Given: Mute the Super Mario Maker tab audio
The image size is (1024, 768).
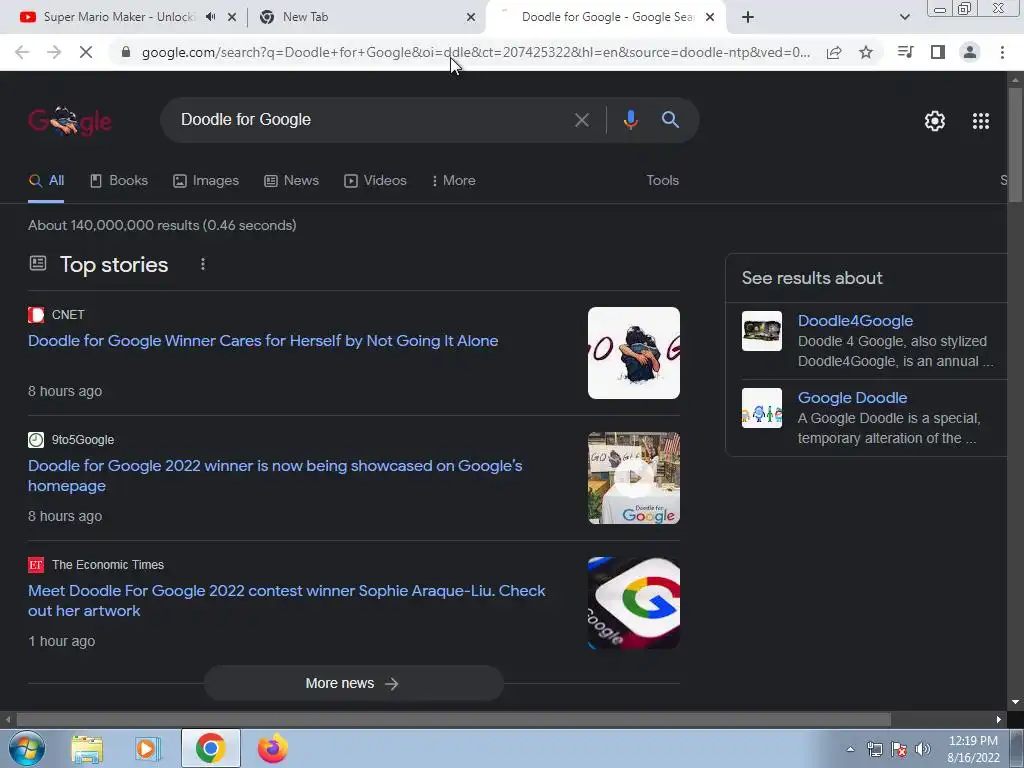Looking at the screenshot, I should pos(210,17).
